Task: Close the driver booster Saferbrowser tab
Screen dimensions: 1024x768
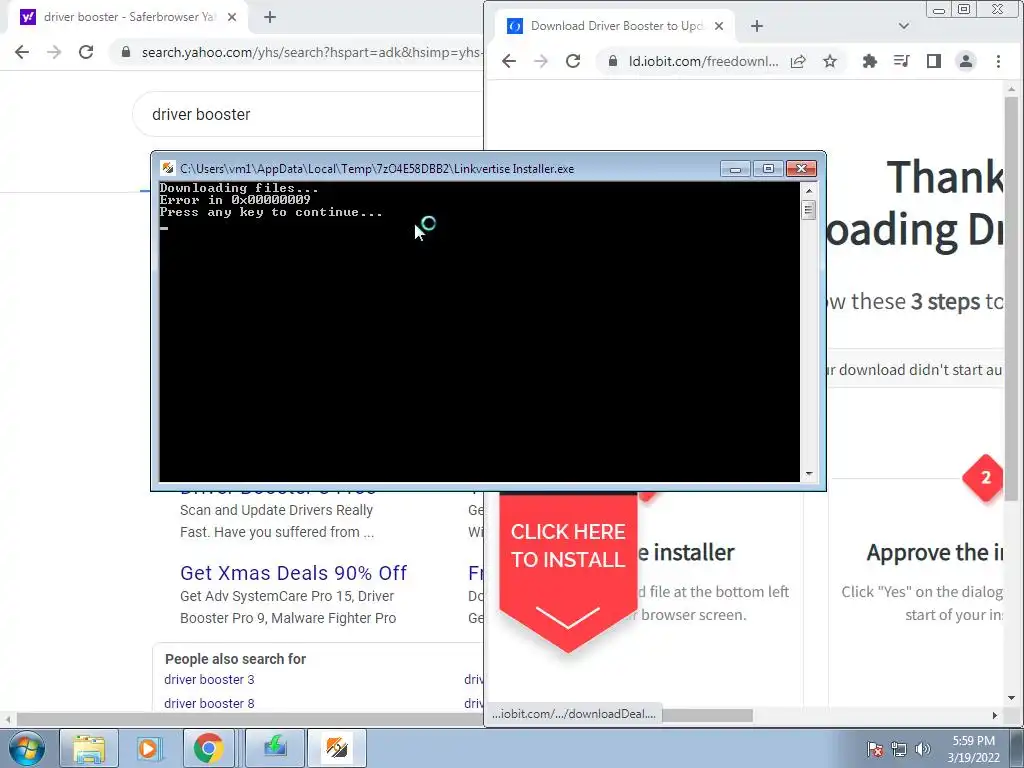Action: tap(232, 17)
